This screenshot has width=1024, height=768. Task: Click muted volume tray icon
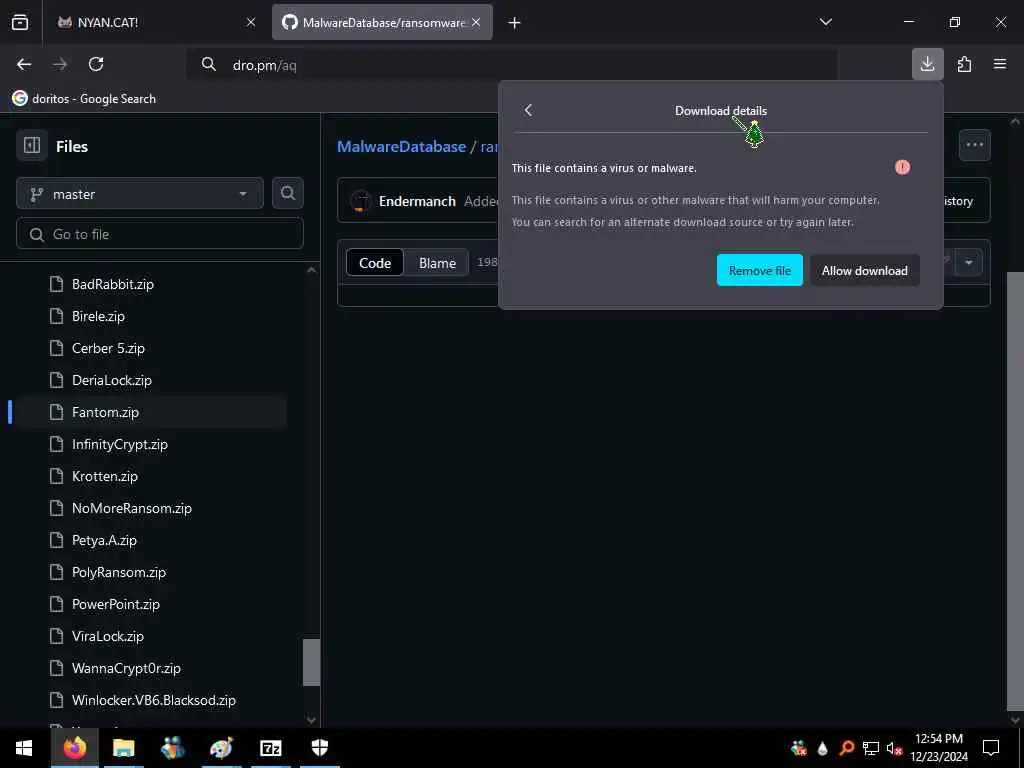(895, 748)
